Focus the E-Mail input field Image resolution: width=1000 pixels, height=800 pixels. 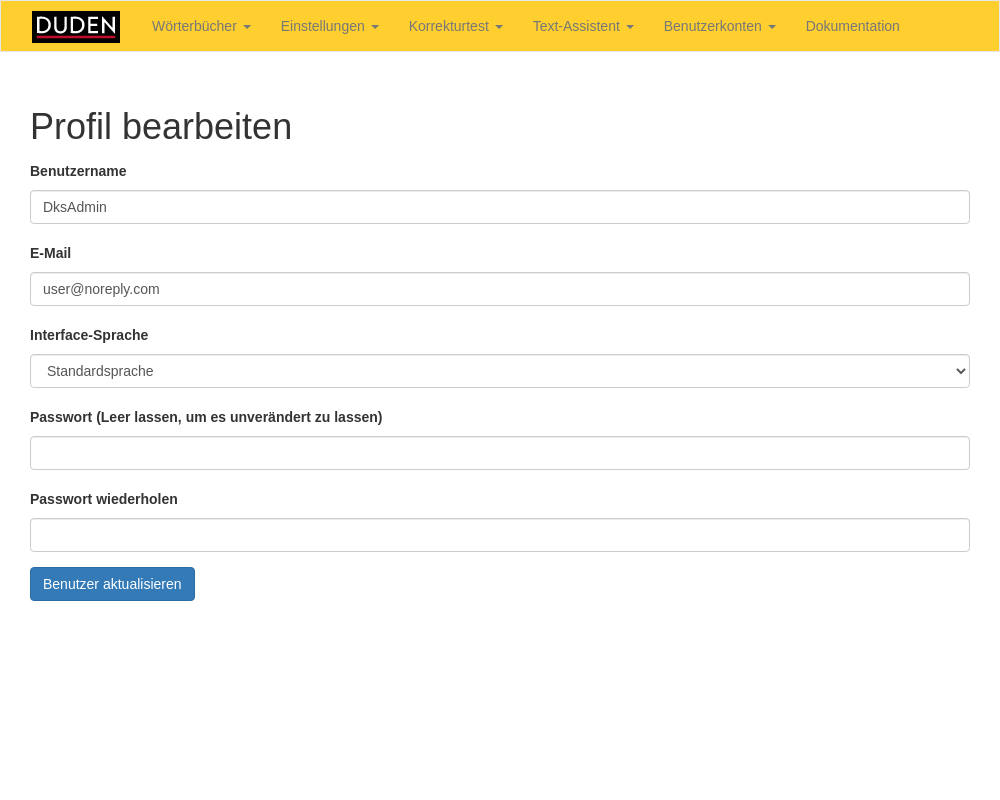click(500, 289)
